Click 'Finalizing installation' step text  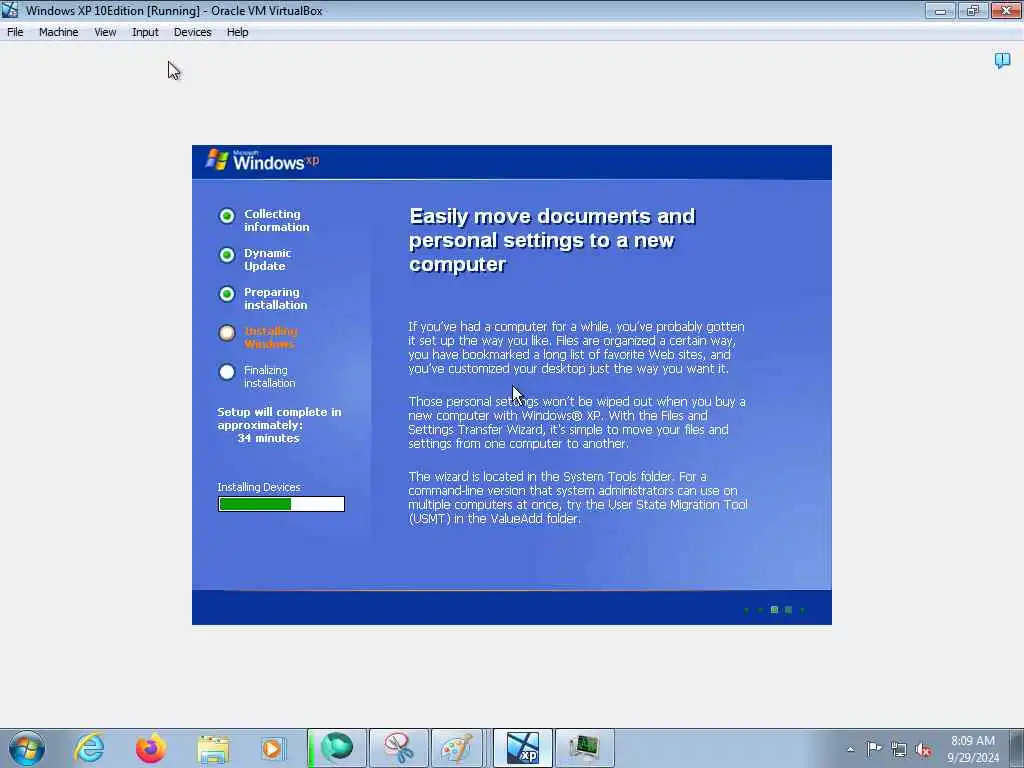269,377
